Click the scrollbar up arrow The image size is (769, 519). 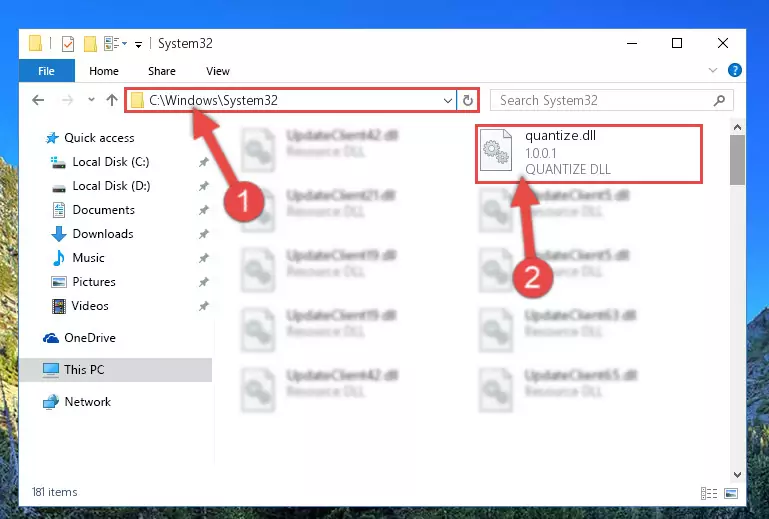[737, 128]
